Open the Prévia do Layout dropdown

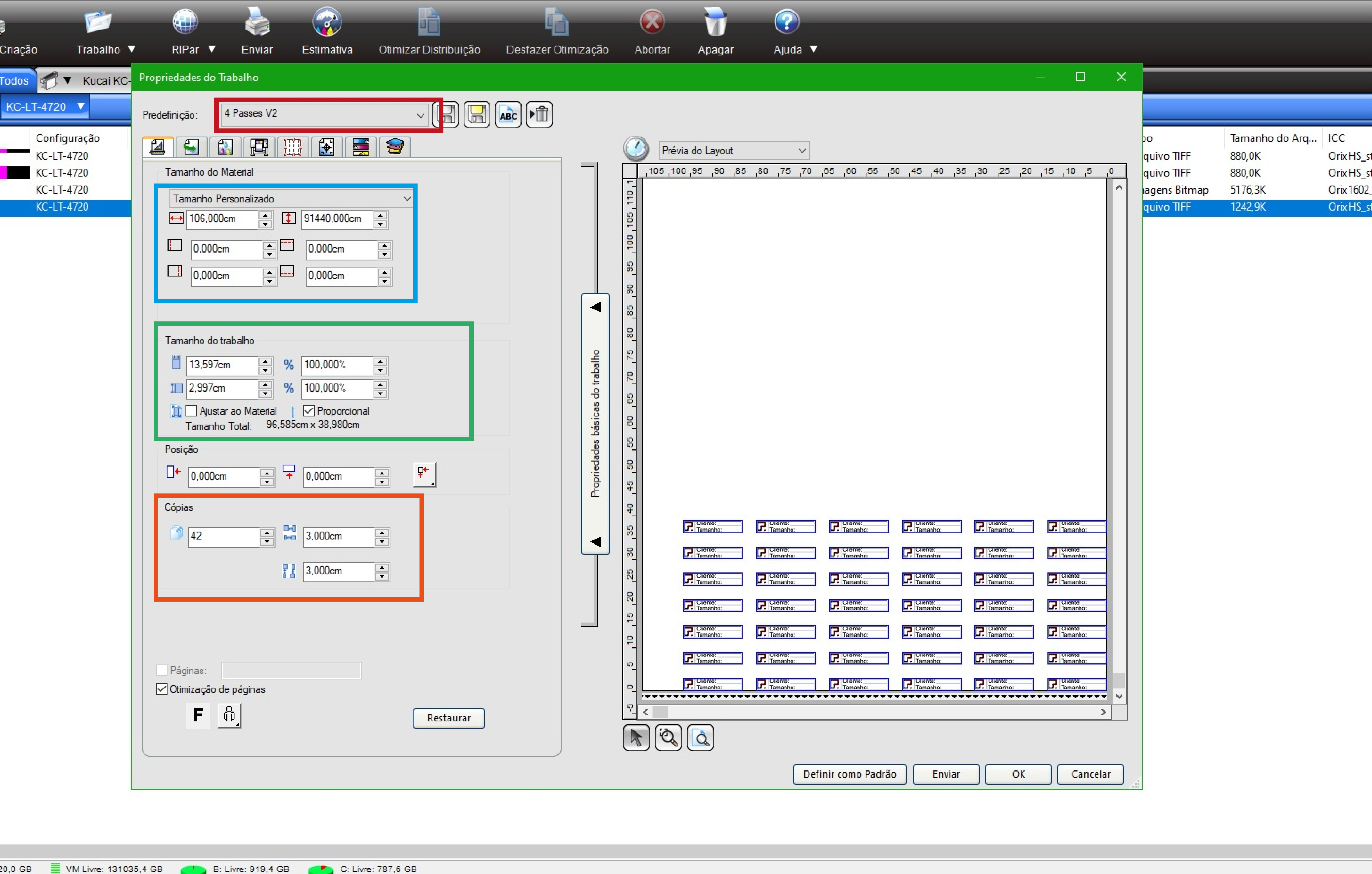click(x=734, y=150)
